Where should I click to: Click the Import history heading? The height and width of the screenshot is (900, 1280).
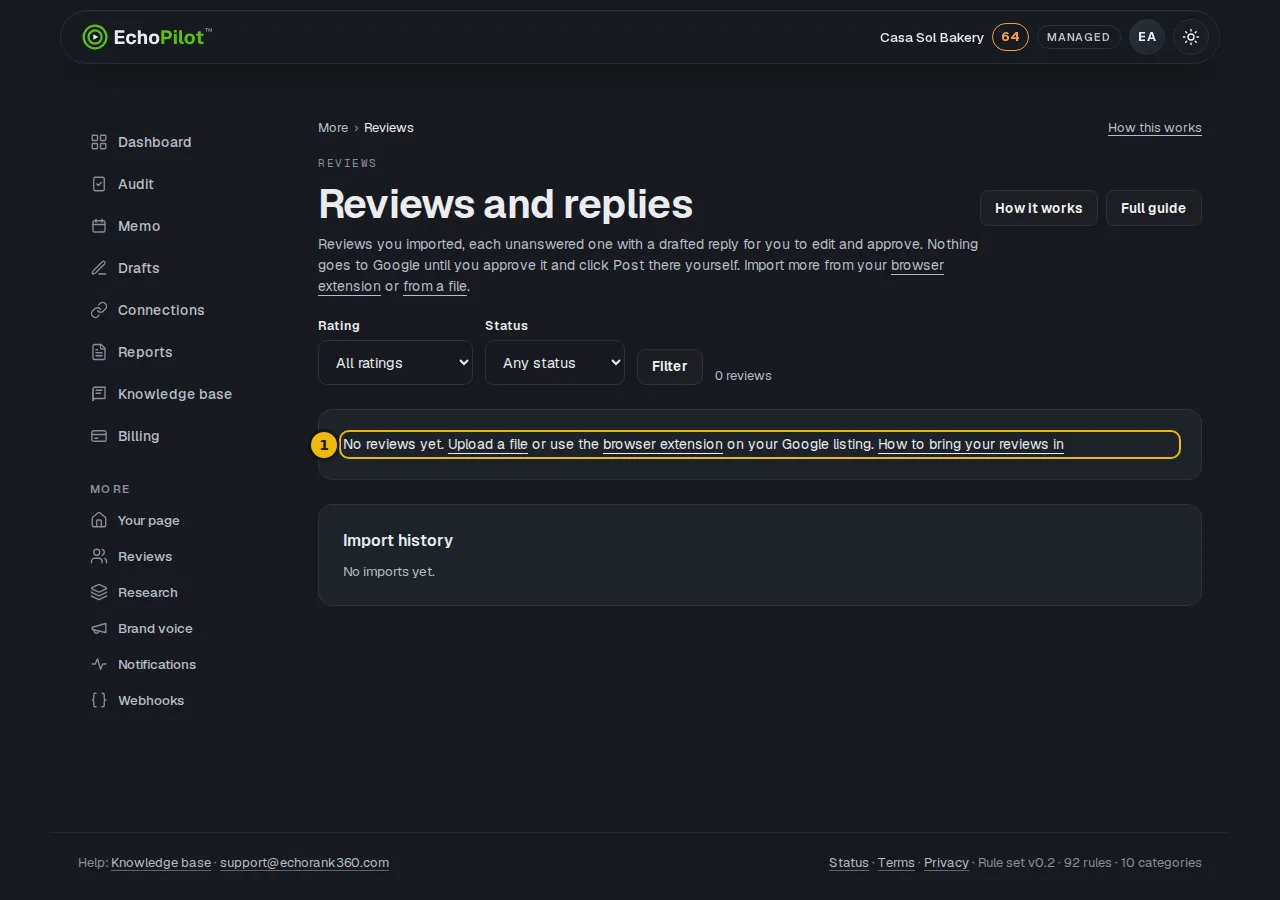pyautogui.click(x=398, y=540)
